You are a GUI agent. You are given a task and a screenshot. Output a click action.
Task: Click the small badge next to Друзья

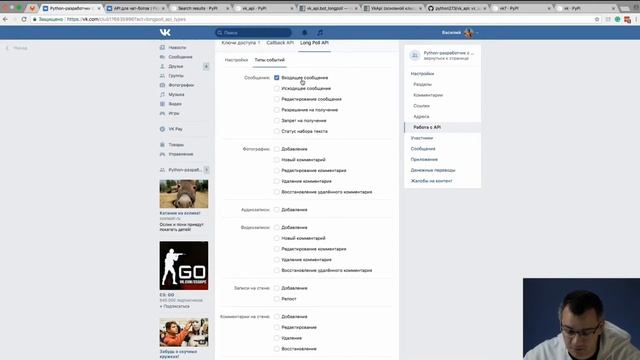coord(206,66)
